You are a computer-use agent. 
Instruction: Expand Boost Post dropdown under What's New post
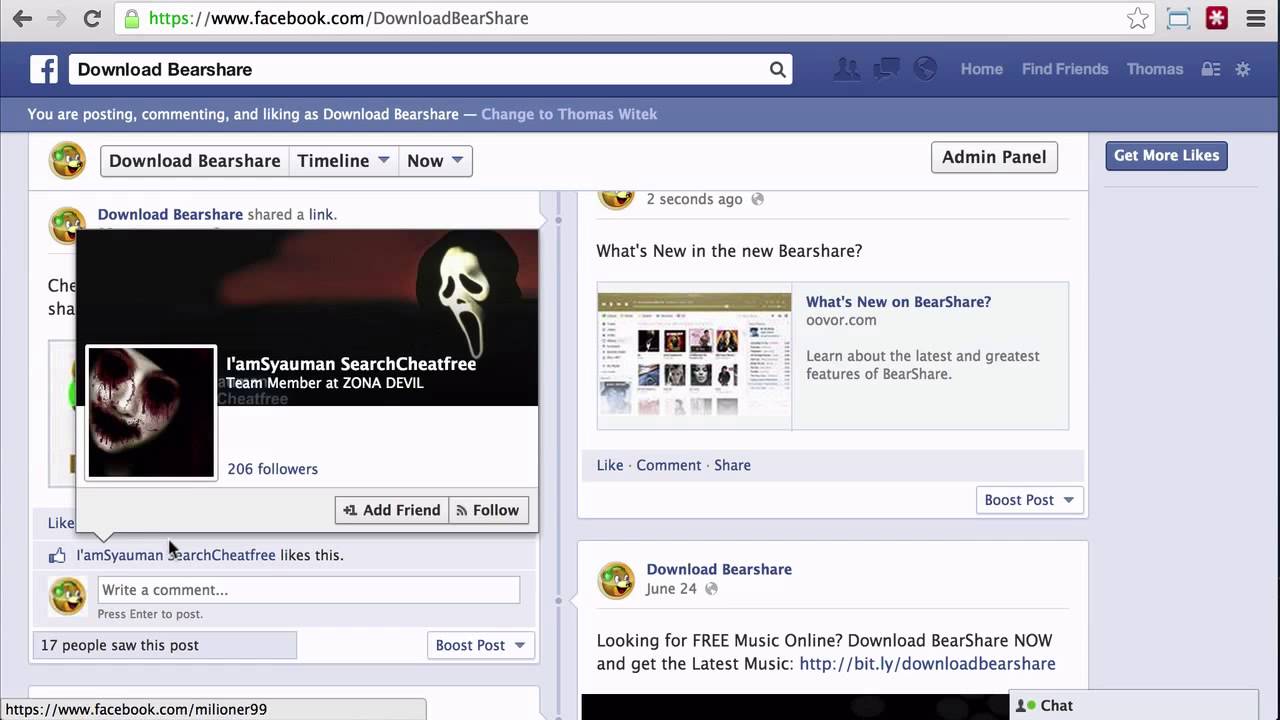click(x=1029, y=500)
